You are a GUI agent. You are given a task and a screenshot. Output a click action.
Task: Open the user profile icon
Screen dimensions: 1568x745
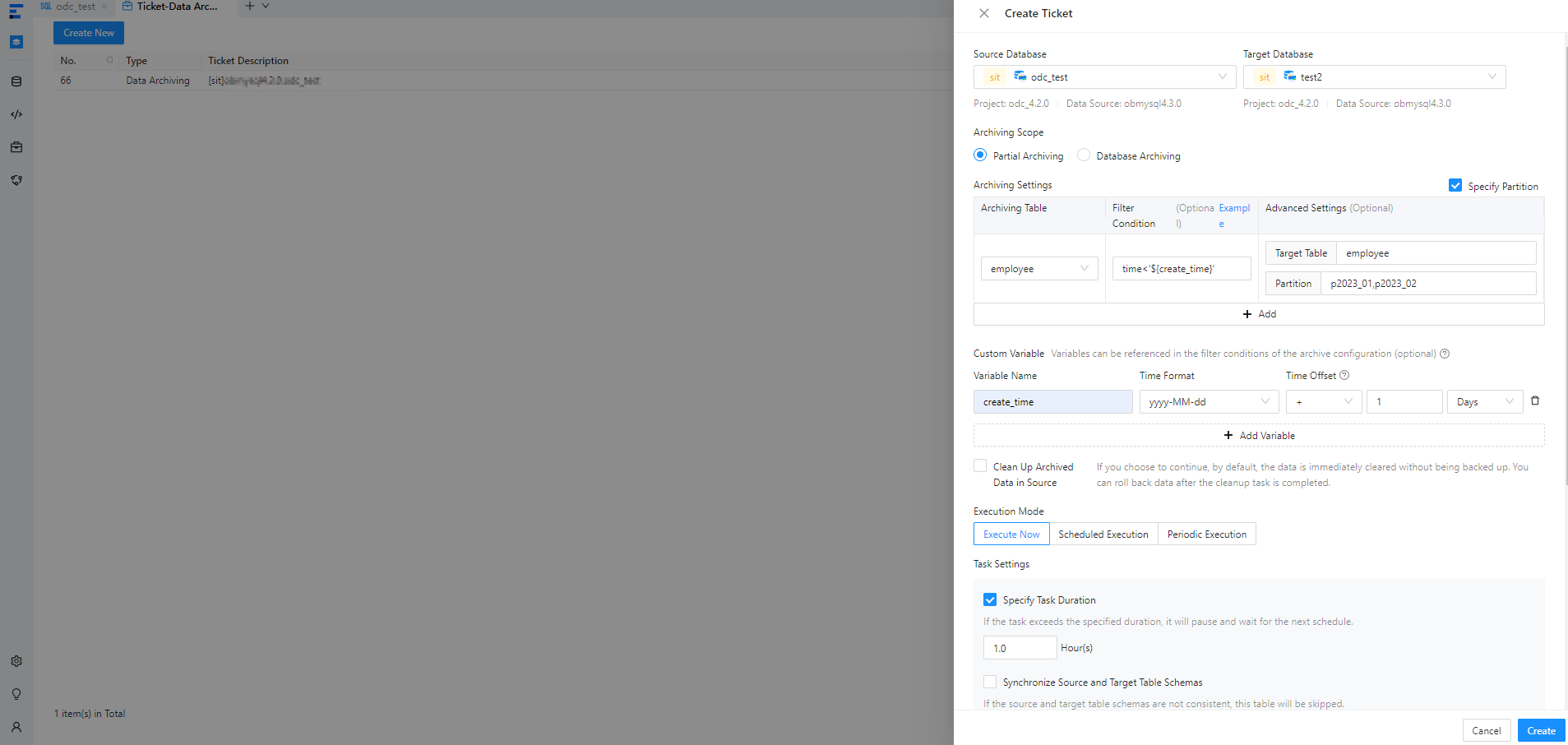click(16, 727)
